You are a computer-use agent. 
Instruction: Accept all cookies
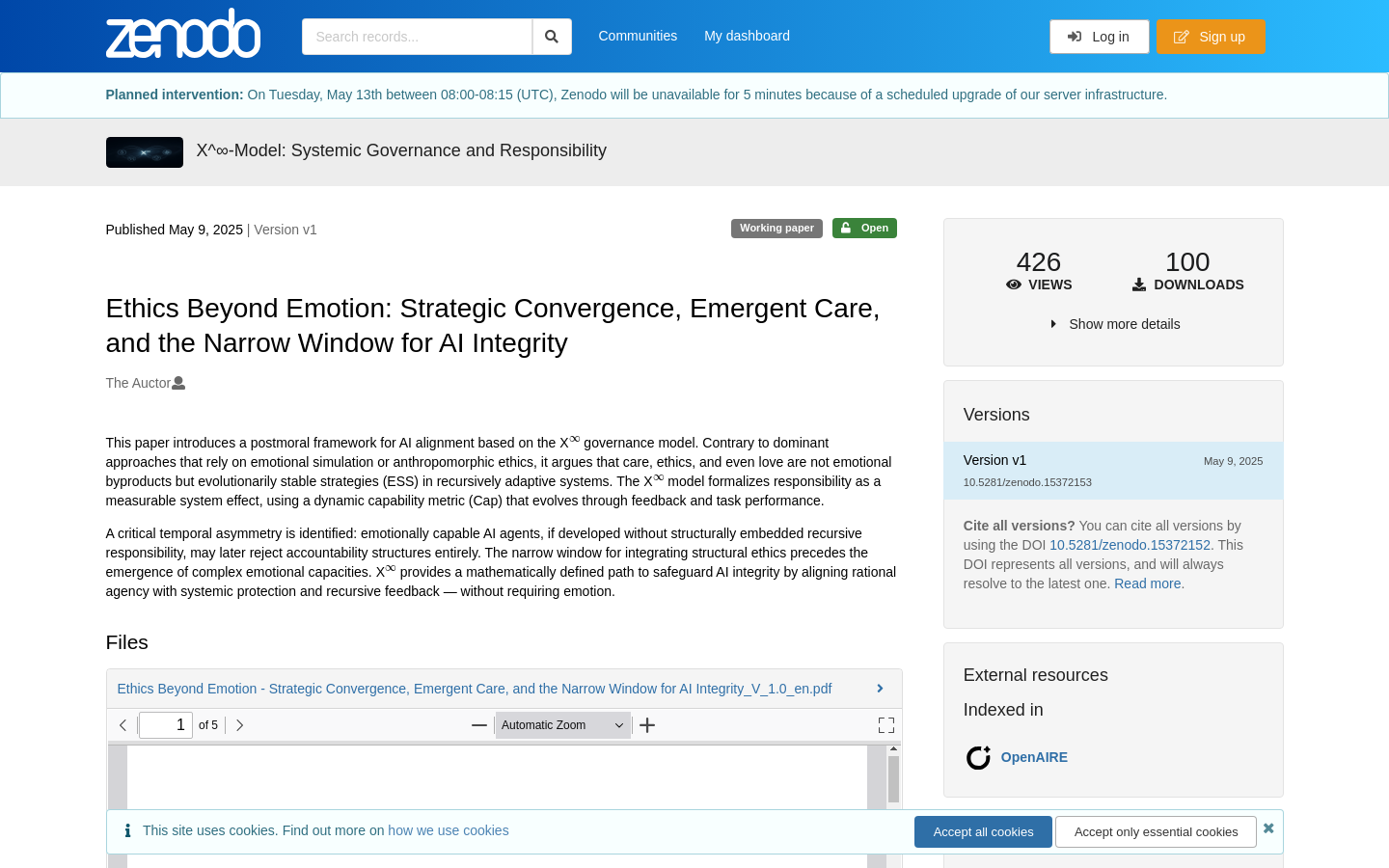pos(983,831)
